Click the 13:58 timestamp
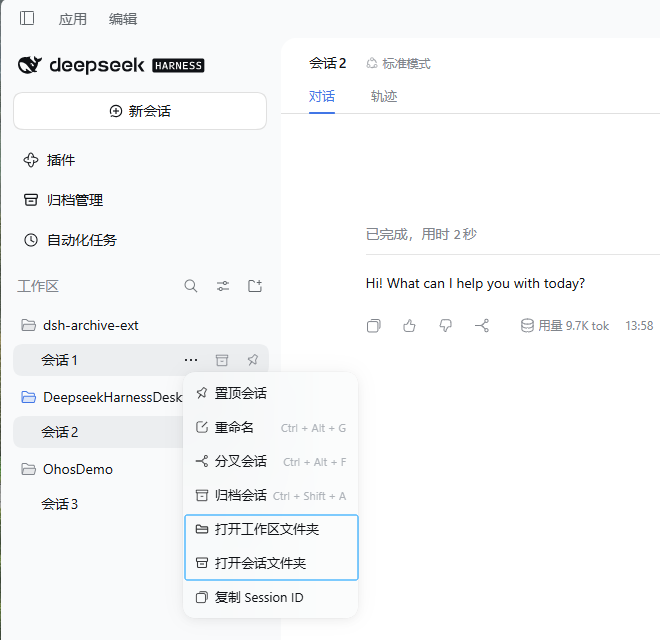Image resolution: width=660 pixels, height=640 pixels. pyautogui.click(x=639, y=325)
